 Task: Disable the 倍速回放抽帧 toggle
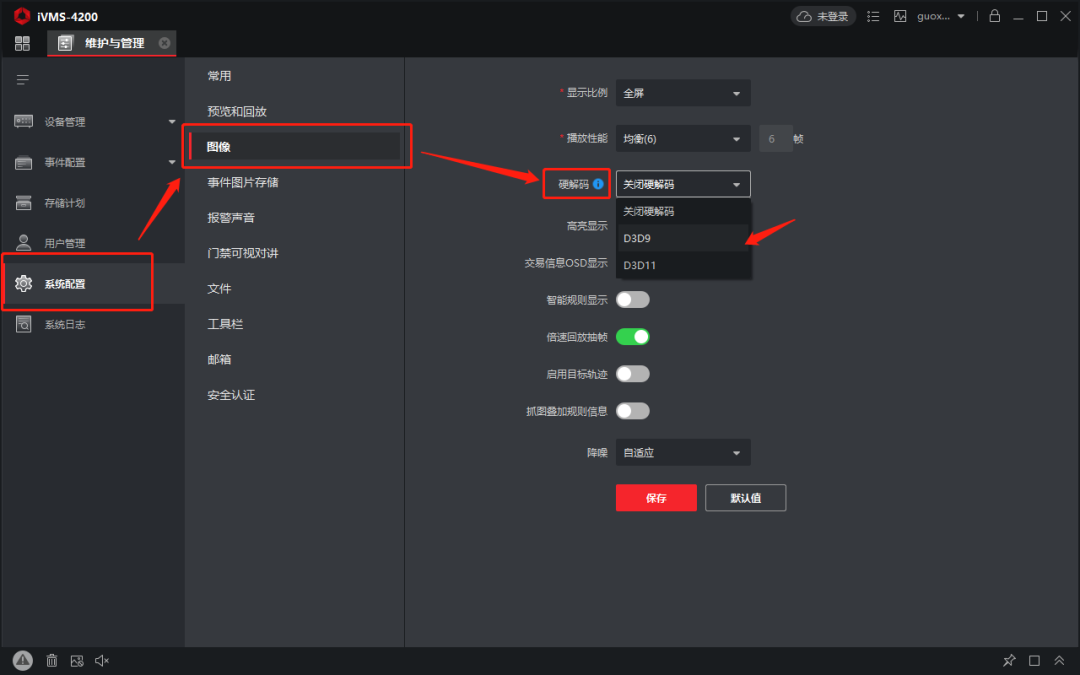point(632,337)
